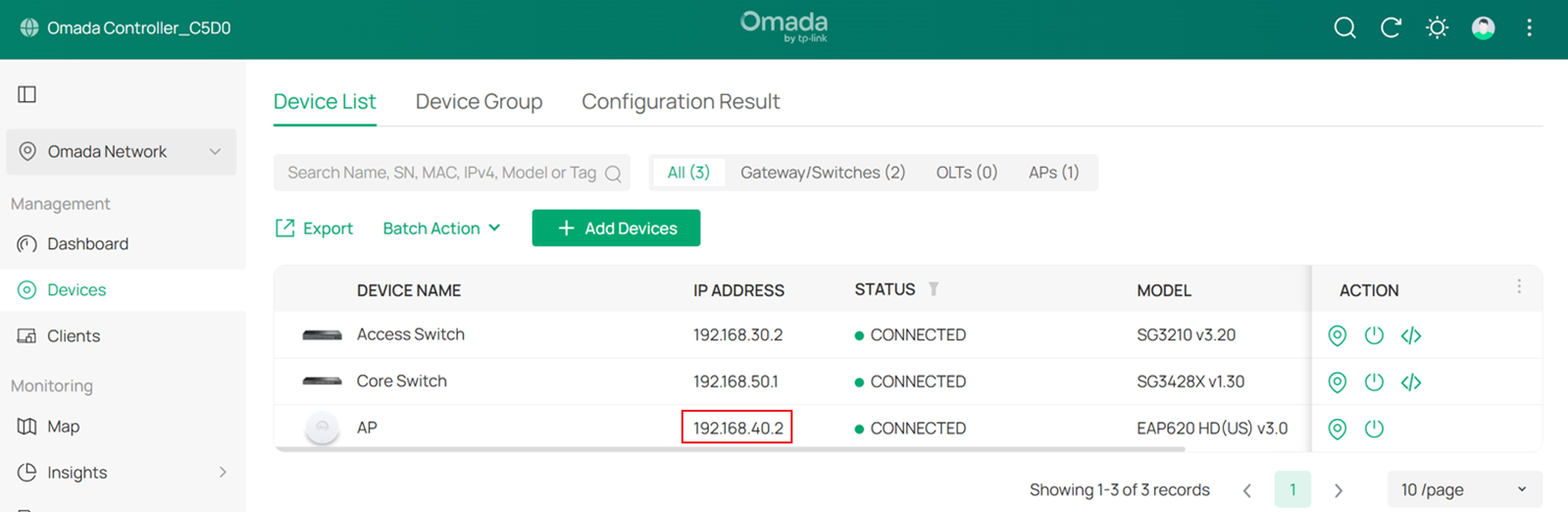Click the globe icon beside controller name

coord(29,27)
